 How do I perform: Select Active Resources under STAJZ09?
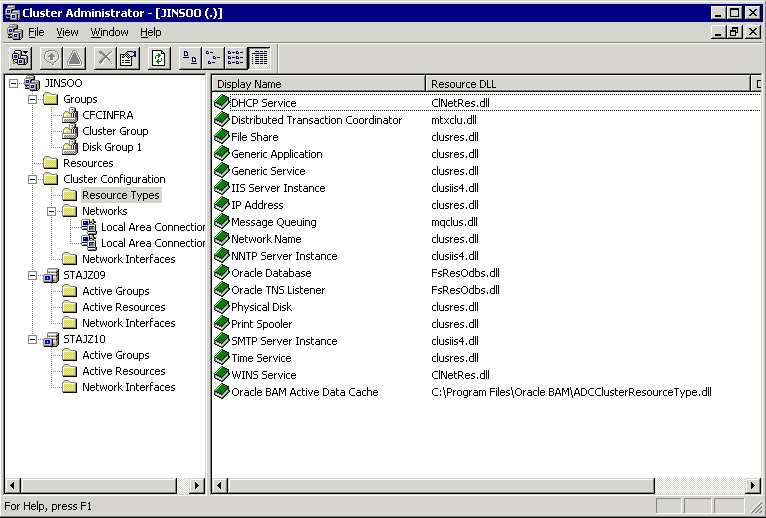pyautogui.click(x=124, y=307)
